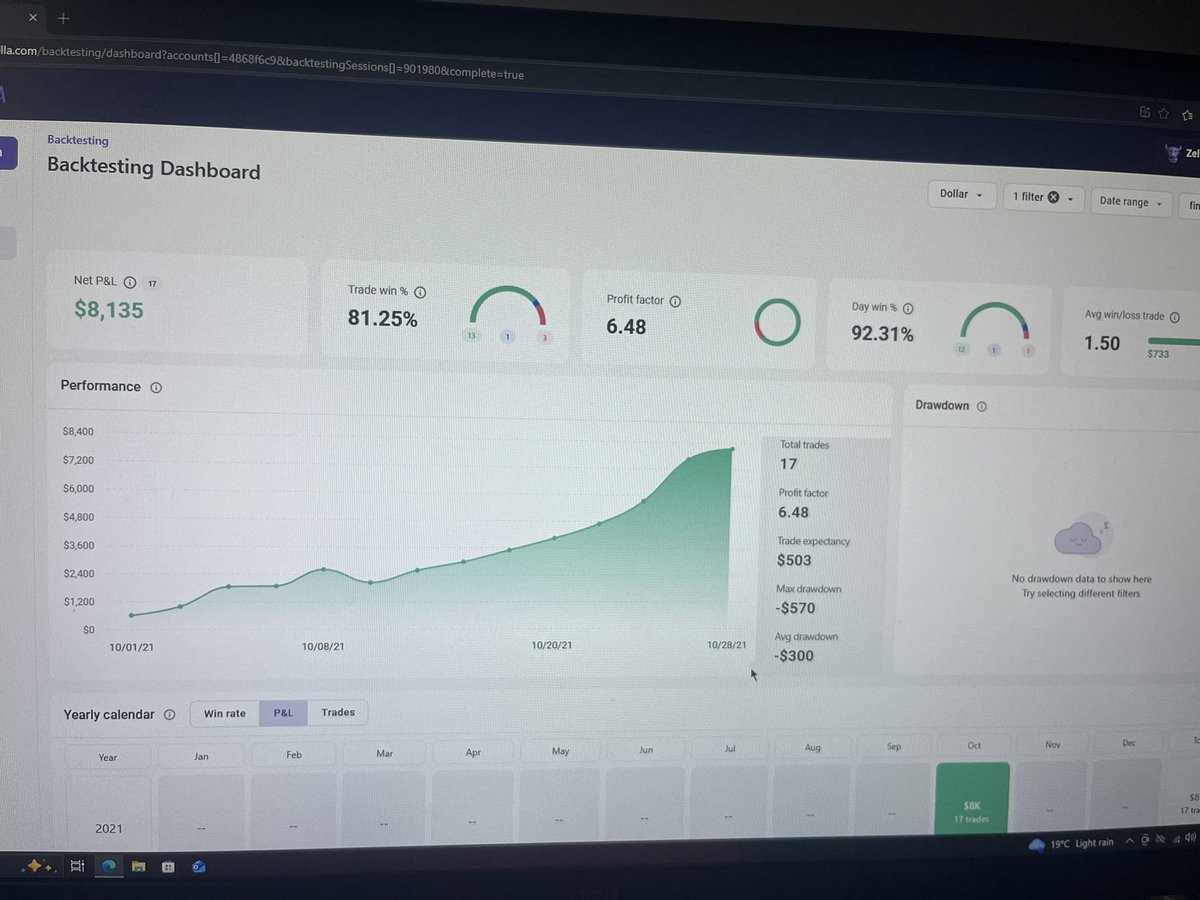Click the Yearly calendar info icon
Image resolution: width=1200 pixels, height=900 pixels.
pyautogui.click(x=169, y=715)
